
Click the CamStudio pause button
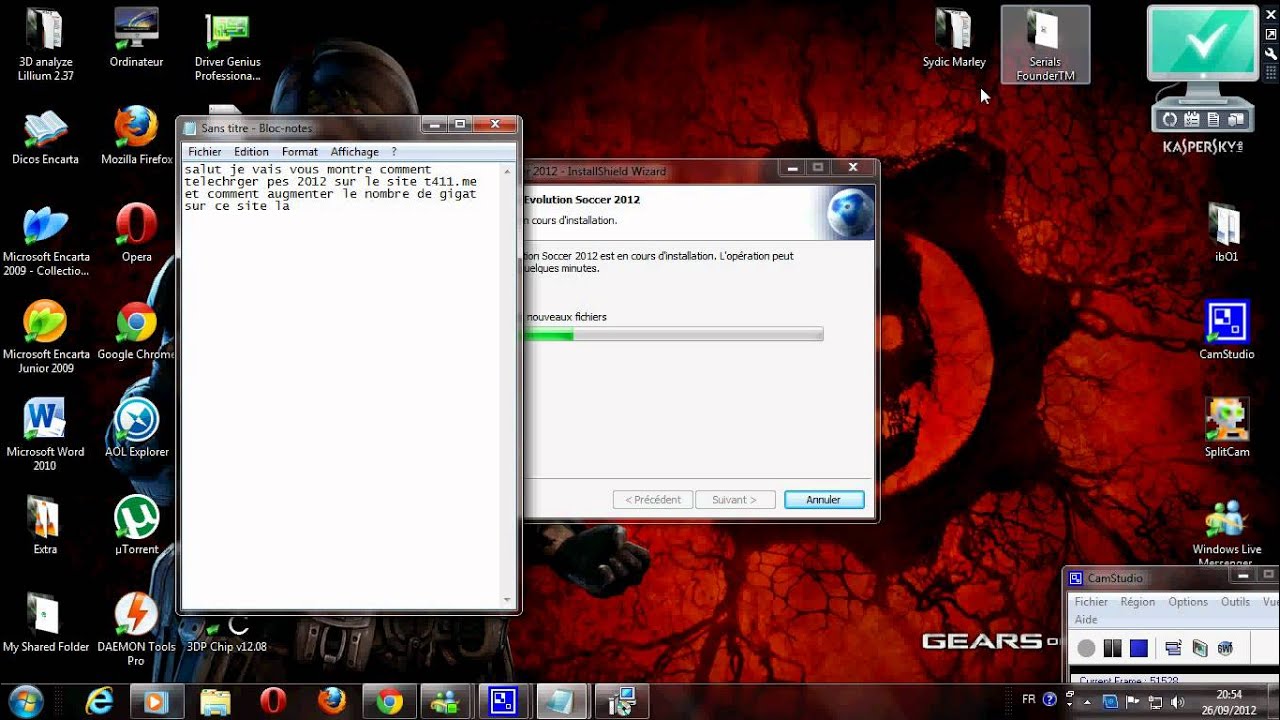tap(1112, 649)
